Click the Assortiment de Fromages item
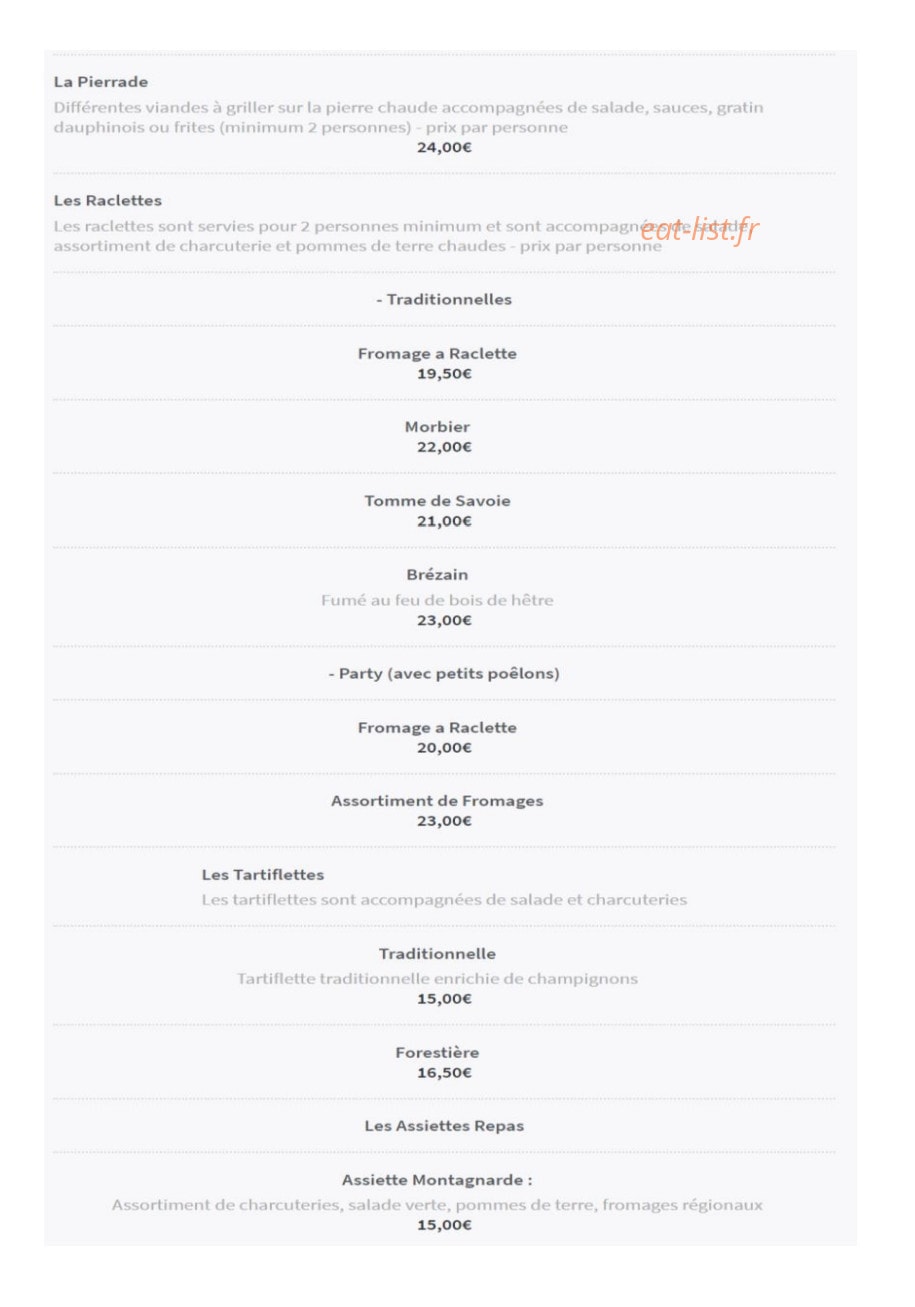Viewport: 915px width, 1307px height. pyautogui.click(x=437, y=801)
